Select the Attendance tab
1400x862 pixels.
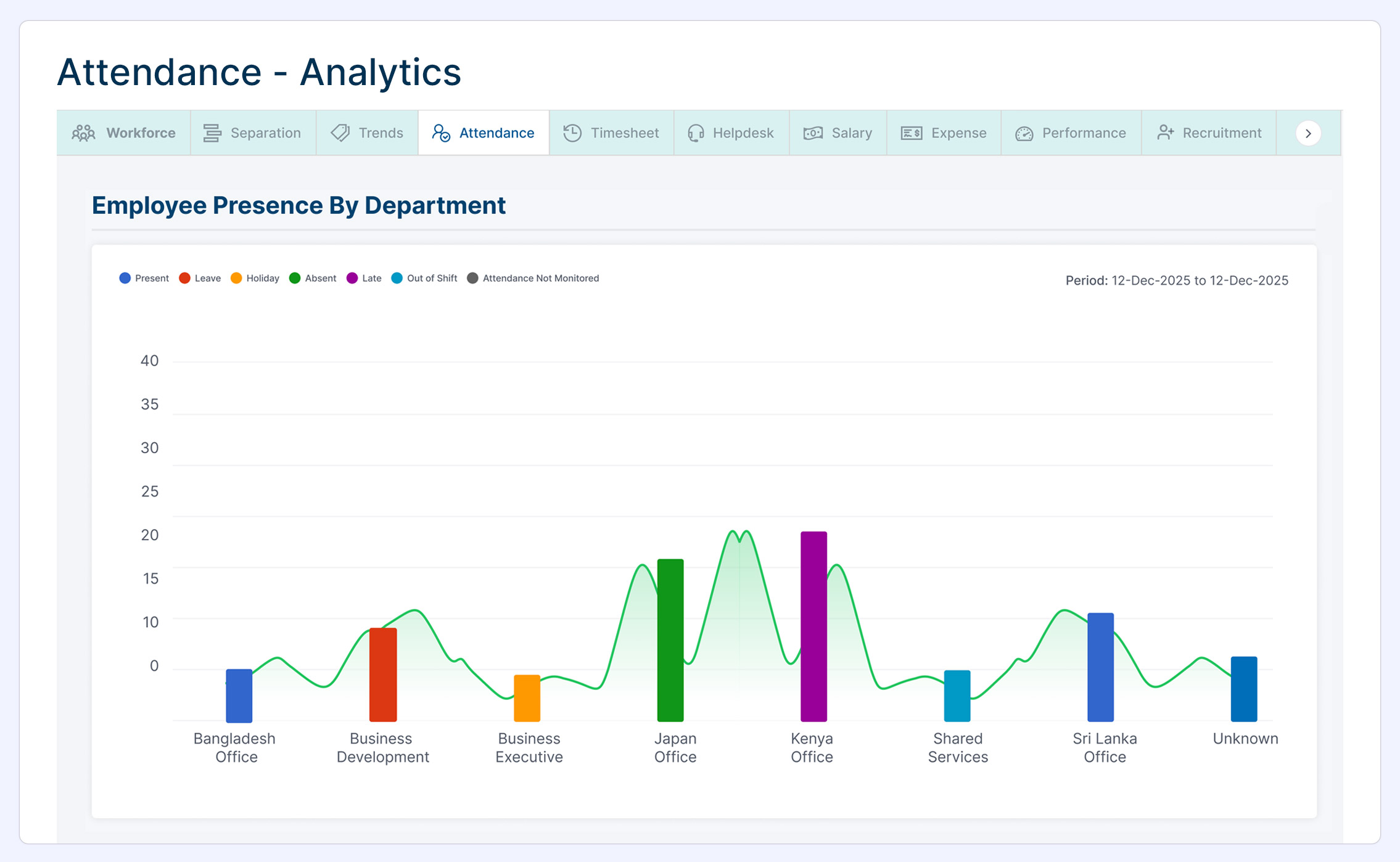click(484, 133)
